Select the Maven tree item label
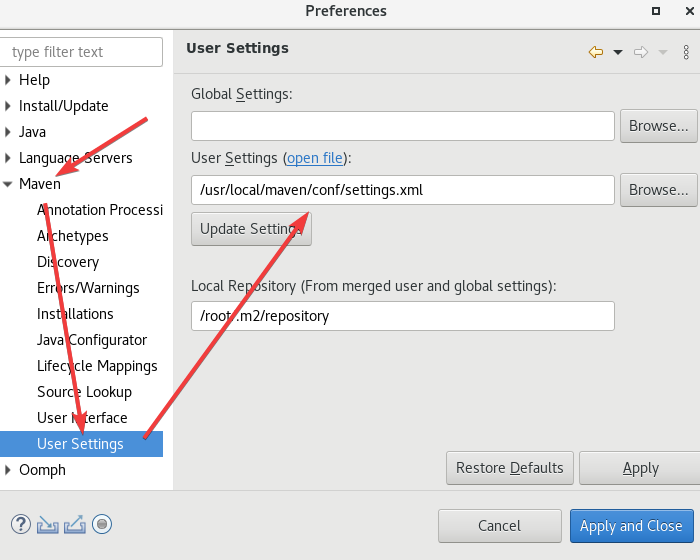Screen dimensions: 700x560 [40, 184]
